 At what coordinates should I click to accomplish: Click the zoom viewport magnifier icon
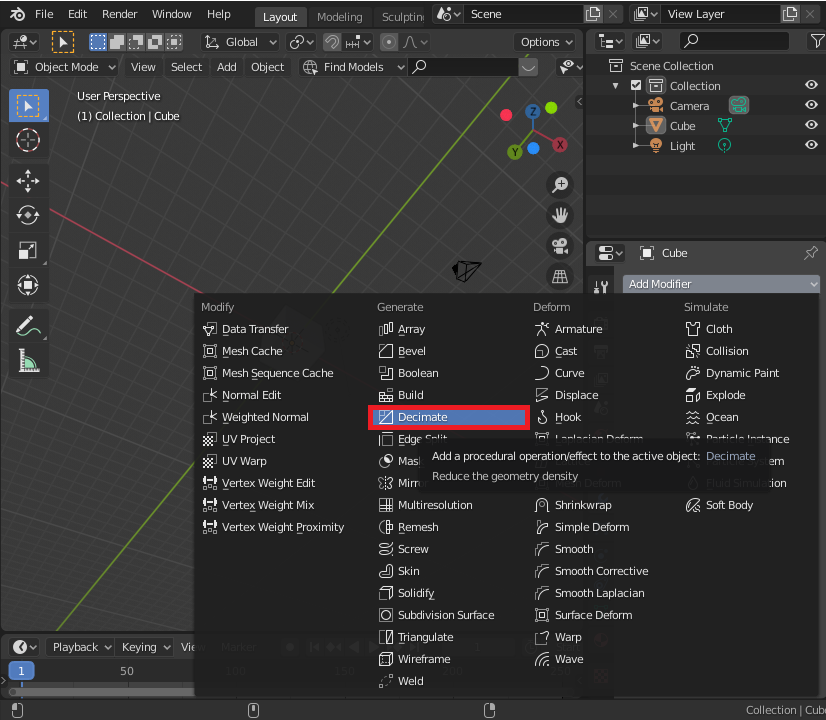point(560,184)
